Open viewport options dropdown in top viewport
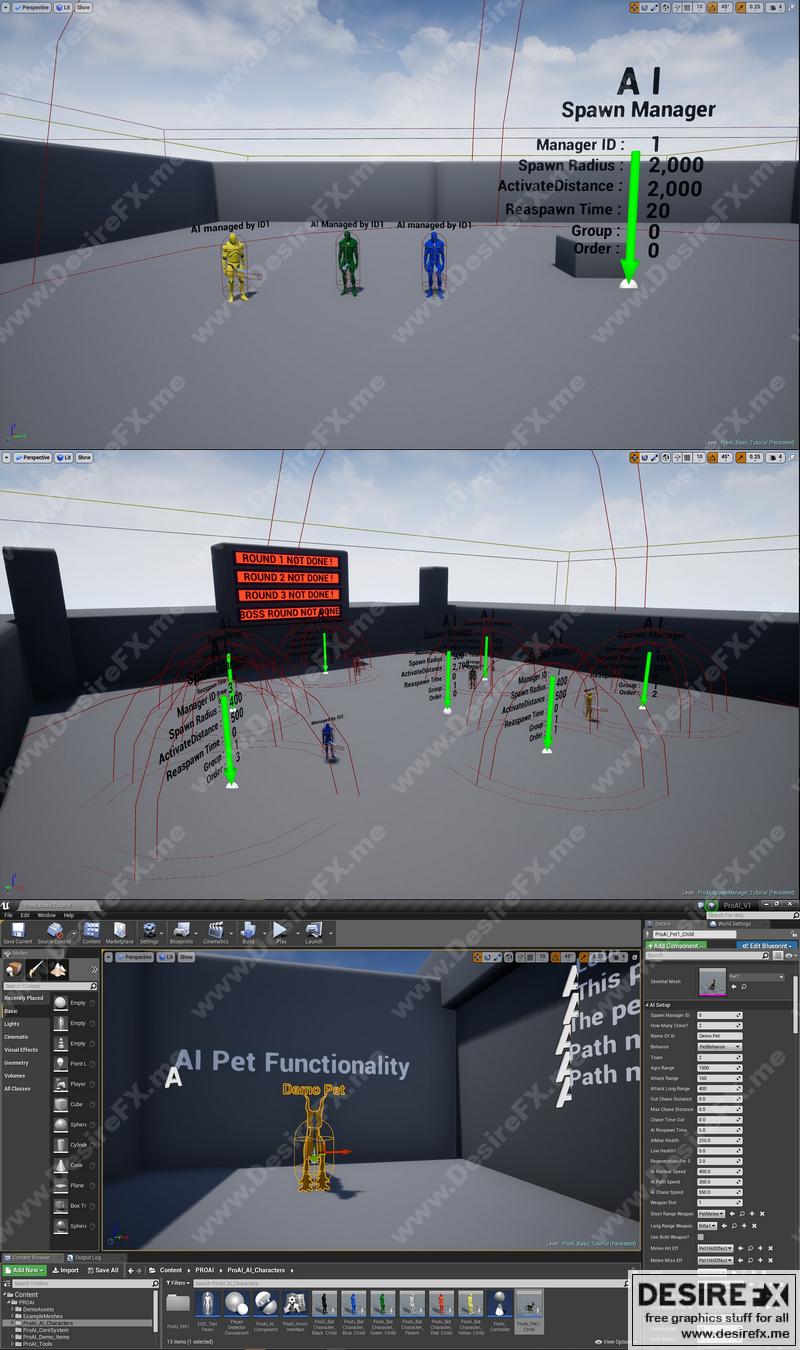 point(7,7)
